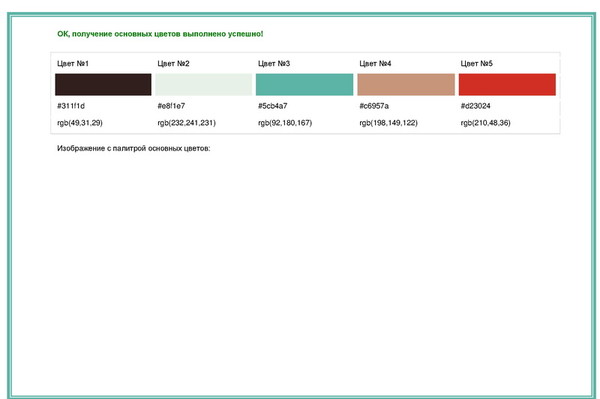Image resolution: width=600 pixels, height=399 pixels.
Task: Select the #d23024 hex code
Action: [x=475, y=106]
